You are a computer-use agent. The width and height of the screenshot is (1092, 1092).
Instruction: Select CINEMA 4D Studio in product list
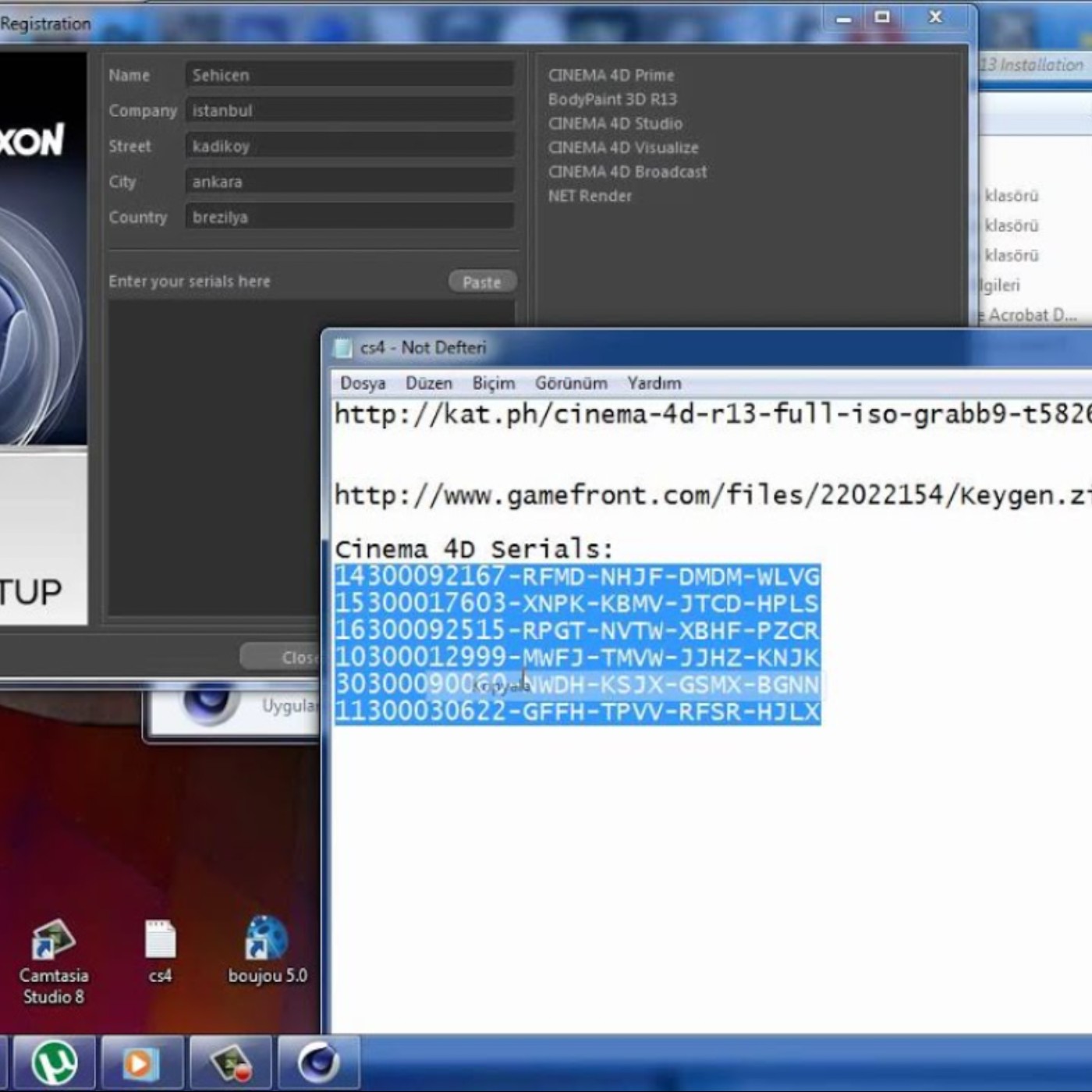615,124
